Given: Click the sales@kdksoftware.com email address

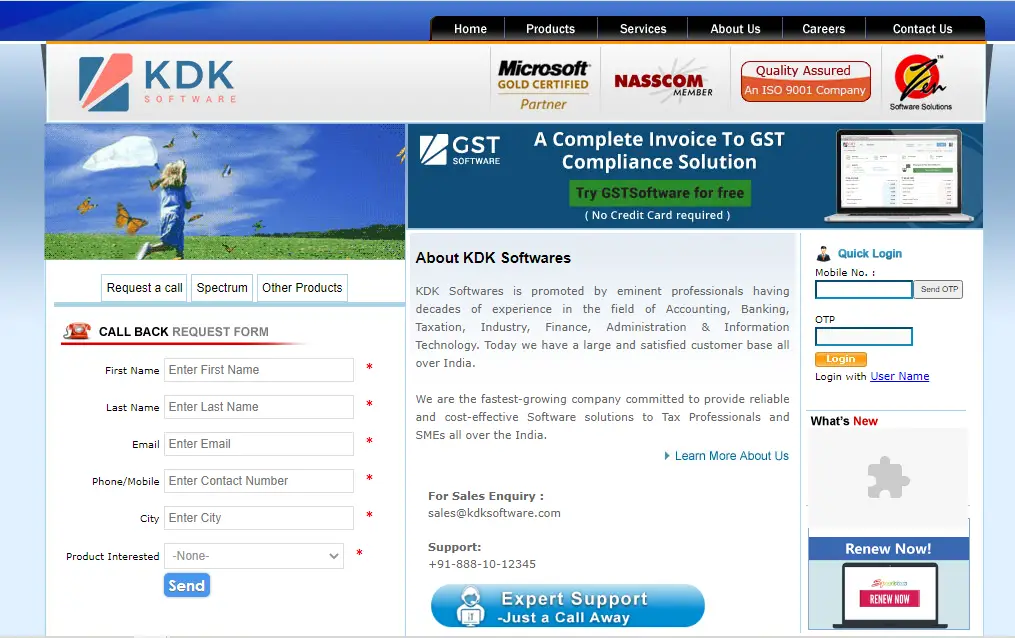Looking at the screenshot, I should pyautogui.click(x=494, y=513).
